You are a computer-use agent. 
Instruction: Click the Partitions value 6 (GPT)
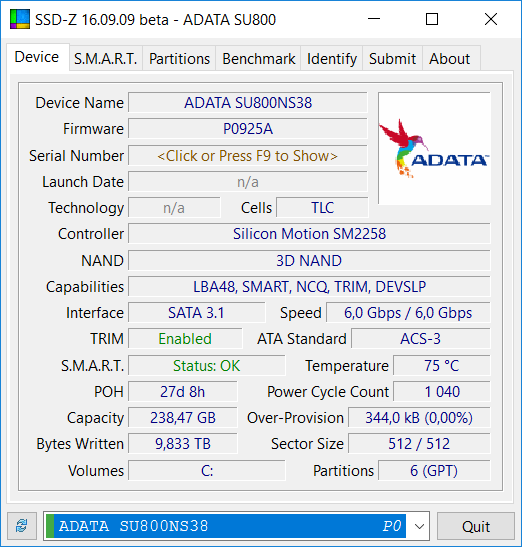click(434, 471)
